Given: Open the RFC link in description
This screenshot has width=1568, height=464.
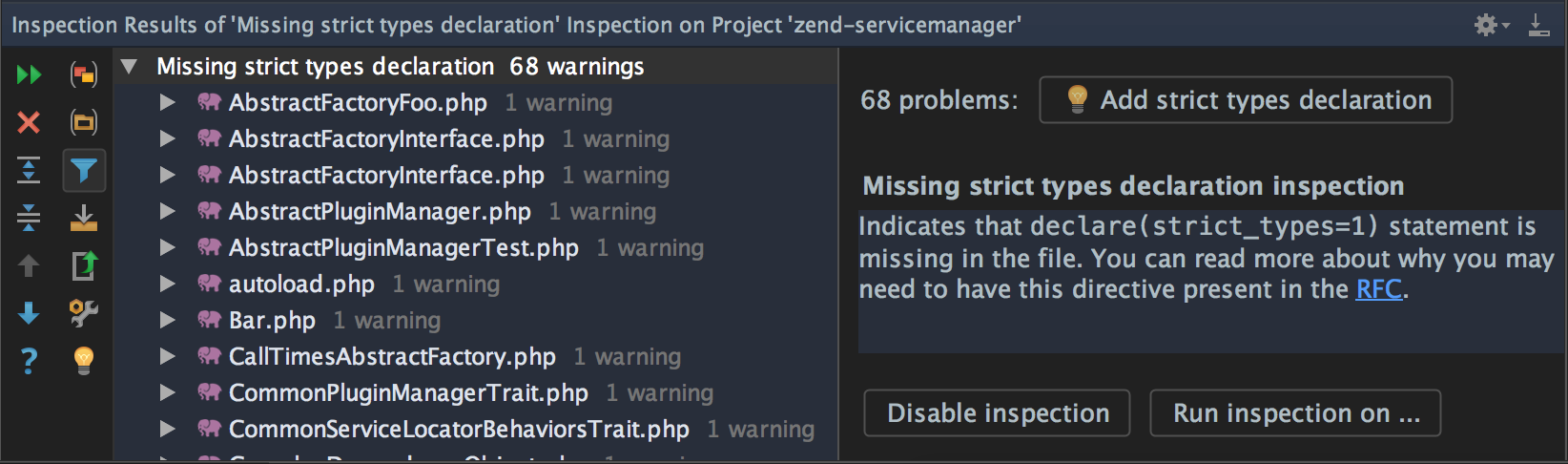Looking at the screenshot, I should 1379,289.
